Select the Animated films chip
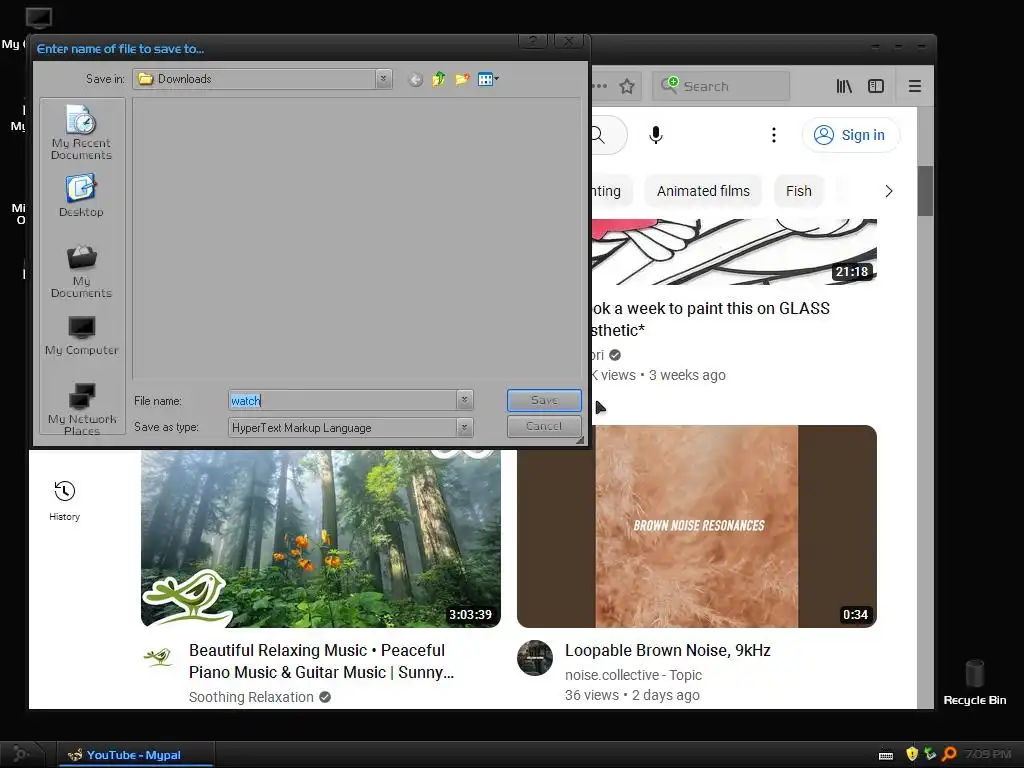 click(x=703, y=191)
